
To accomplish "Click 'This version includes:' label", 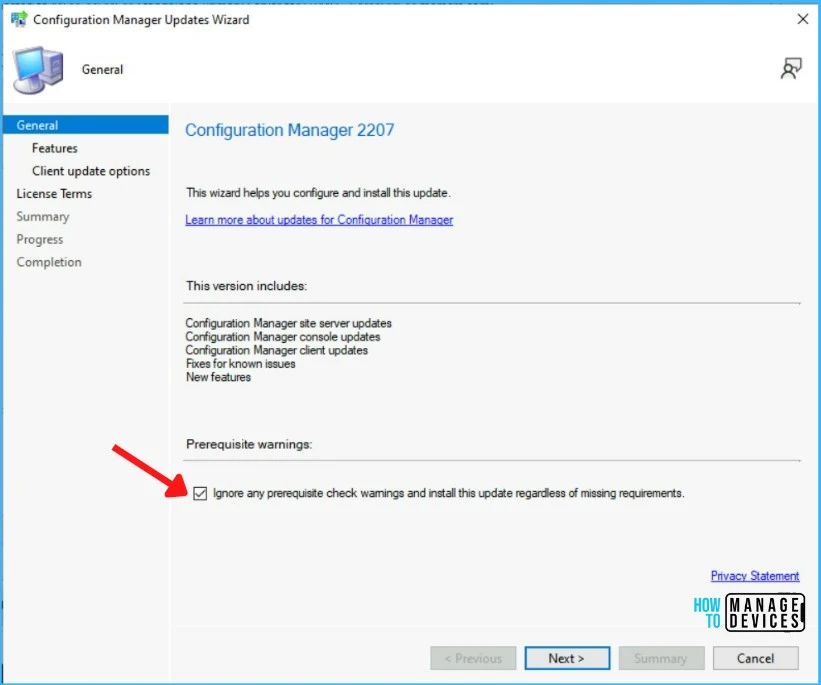I will point(246,286).
